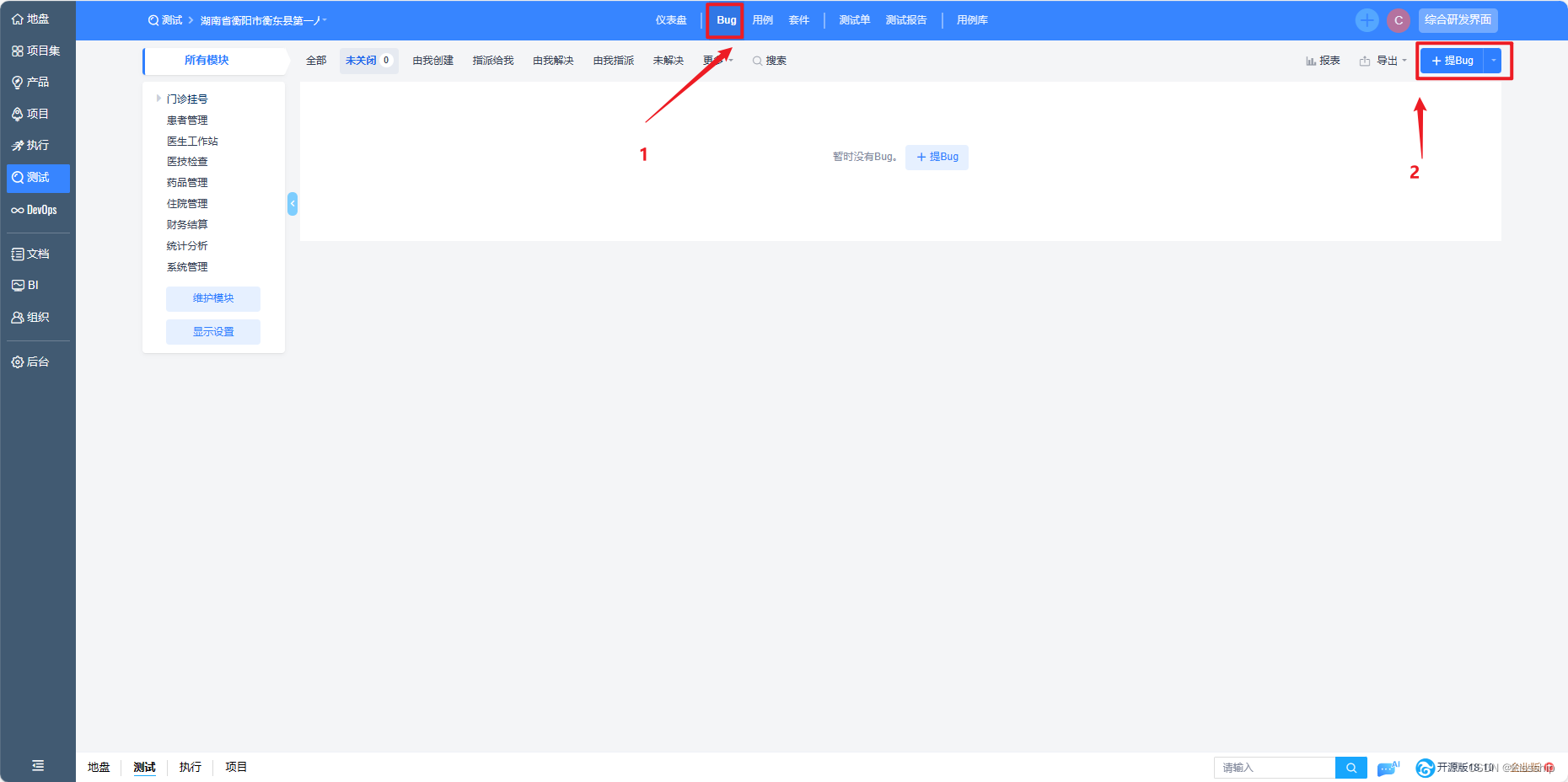Select the 医技检查 module

pos(187,162)
